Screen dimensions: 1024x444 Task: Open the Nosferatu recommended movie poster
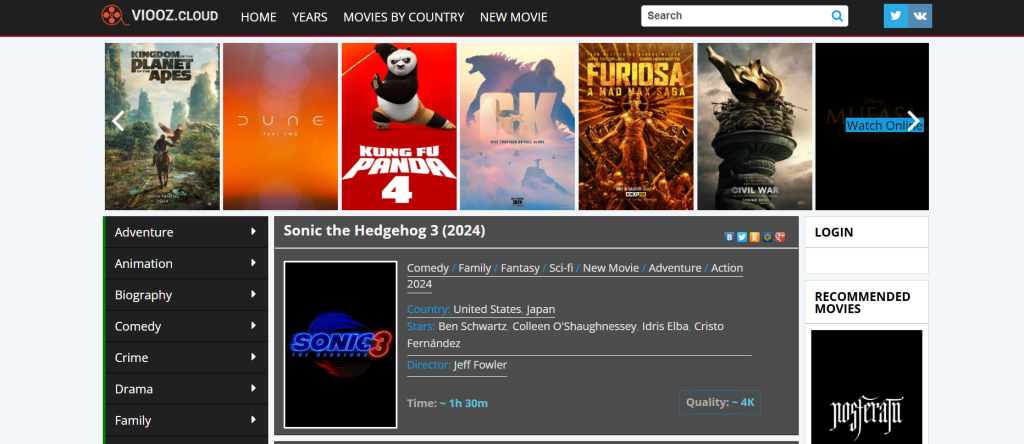[867, 387]
